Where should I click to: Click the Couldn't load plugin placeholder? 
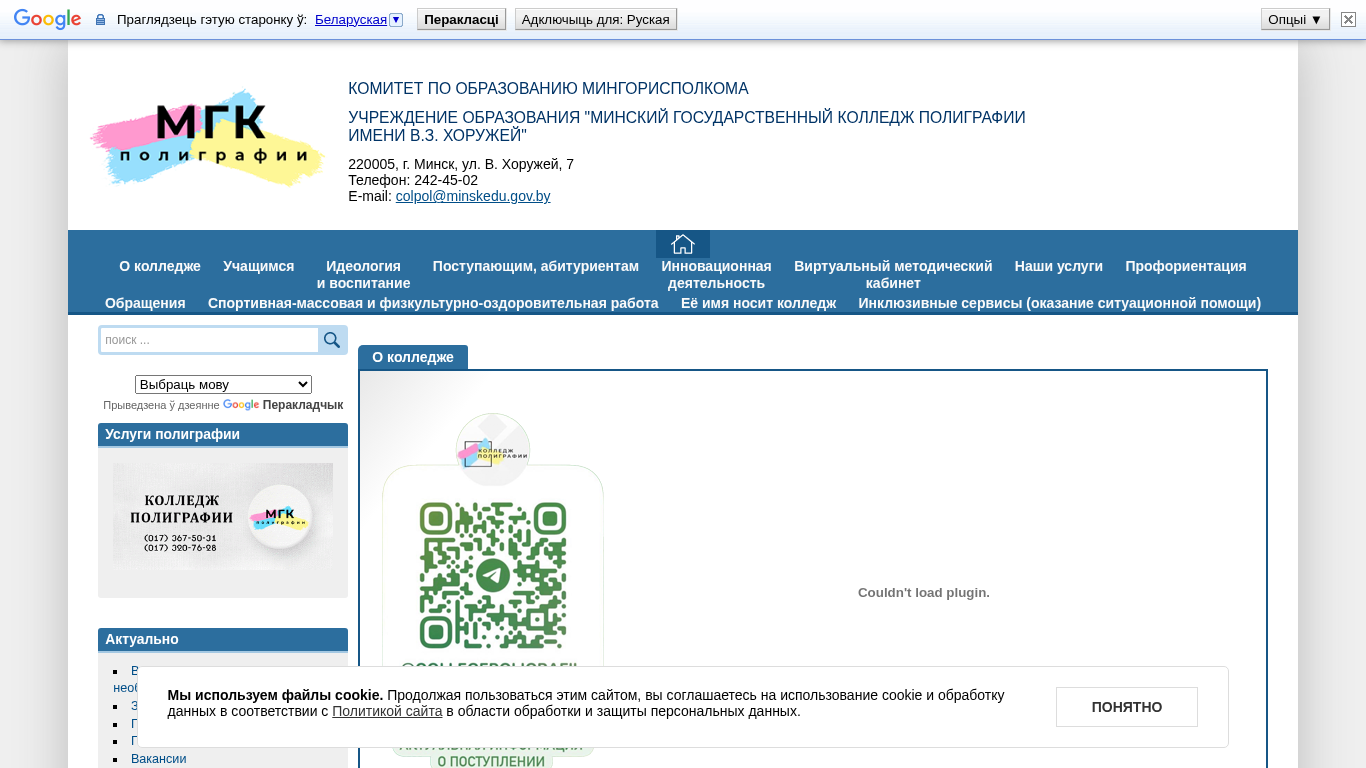(924, 592)
